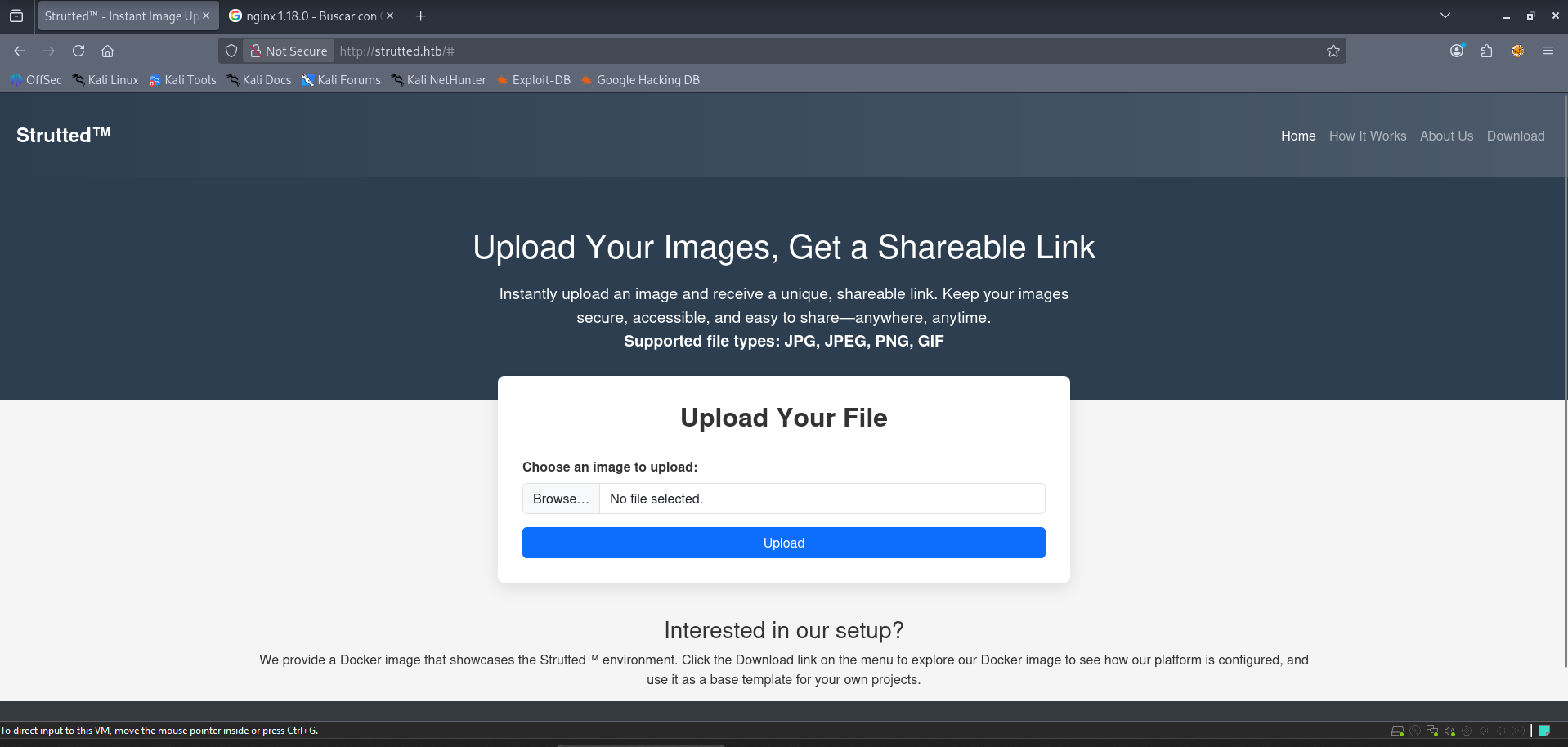The image size is (1568, 747).
Task: Expand the list all tabs dropdown
Action: [x=1445, y=16]
